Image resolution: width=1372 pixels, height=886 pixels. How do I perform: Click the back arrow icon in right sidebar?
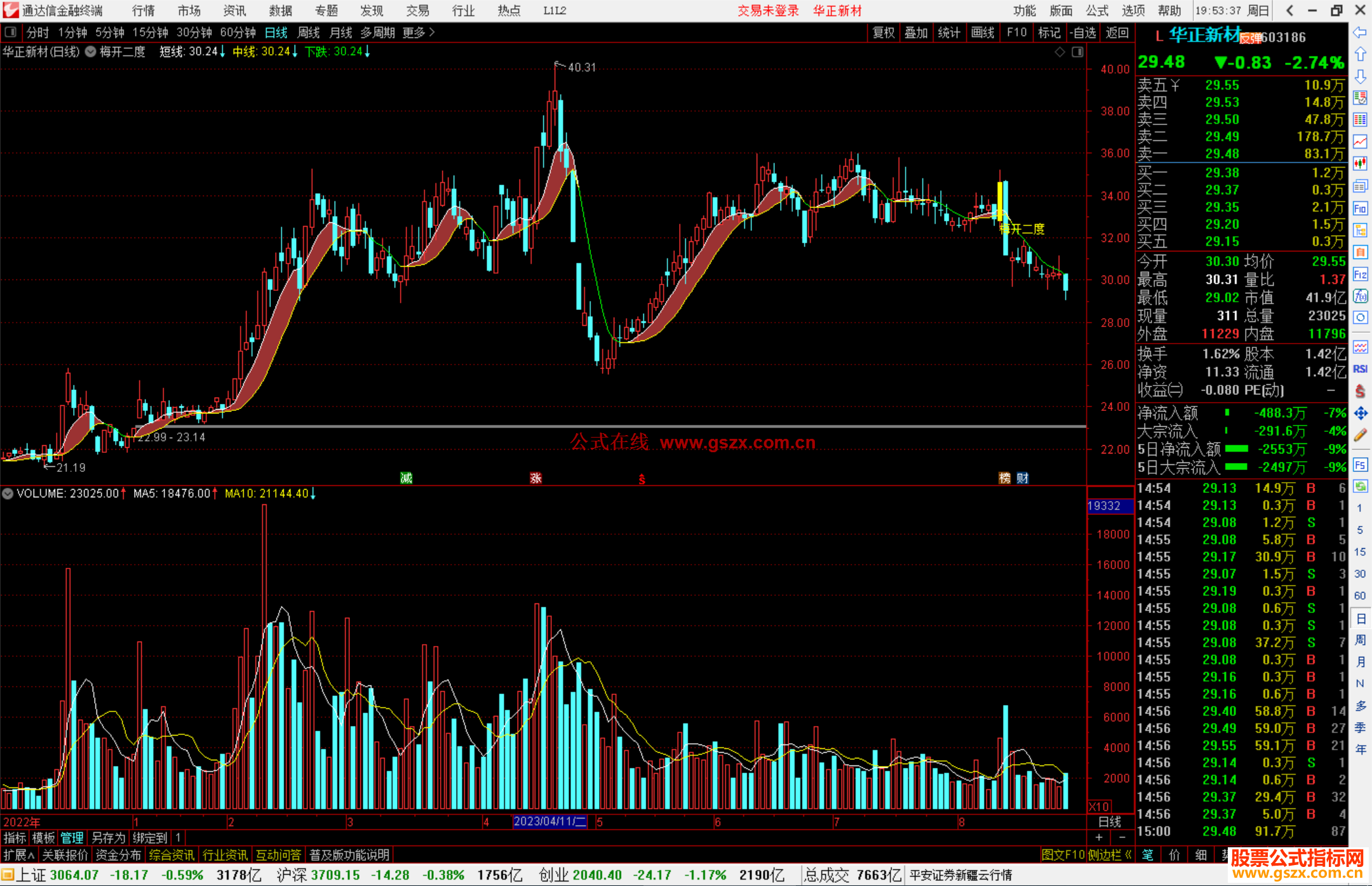[x=1360, y=32]
